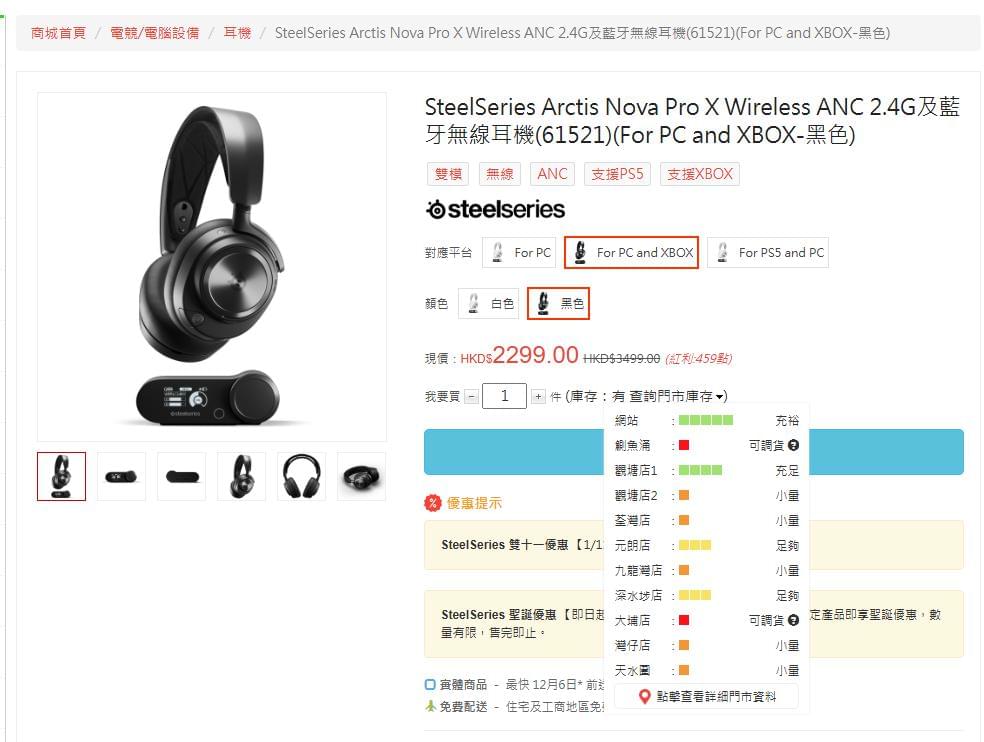Show the front-view headphone thumbnail
Screen dimensions: 984x742
tap(302, 476)
